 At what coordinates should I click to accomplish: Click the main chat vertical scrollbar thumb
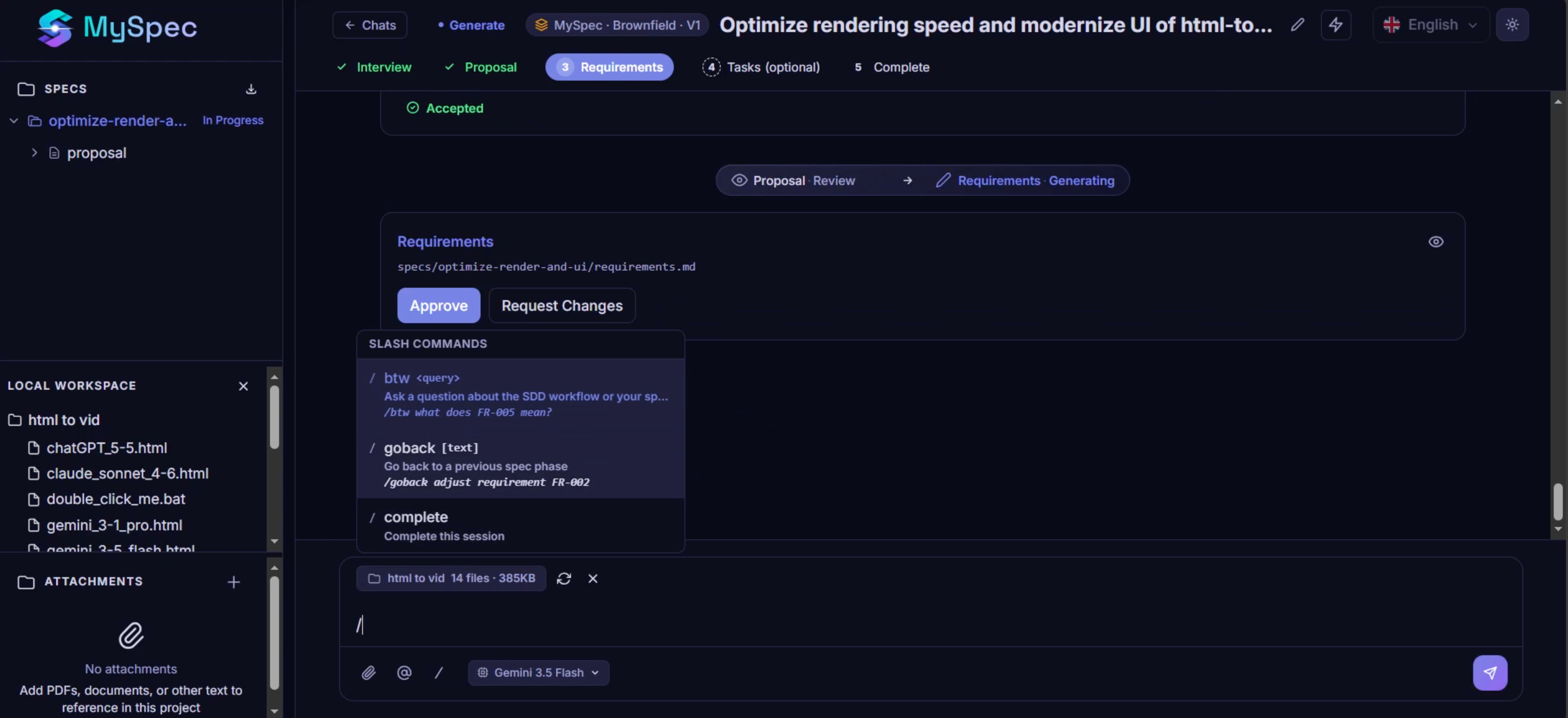tap(1558, 502)
